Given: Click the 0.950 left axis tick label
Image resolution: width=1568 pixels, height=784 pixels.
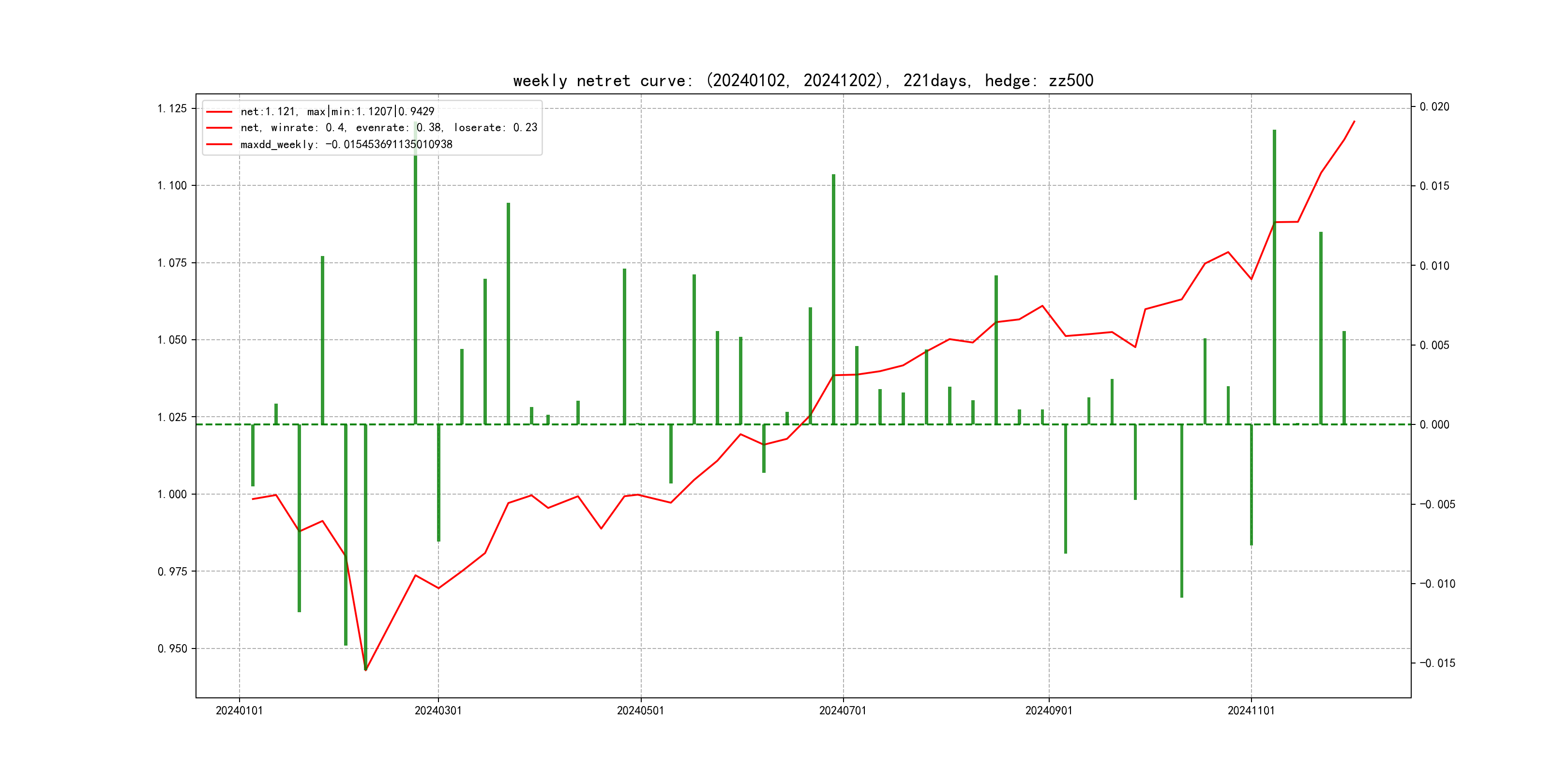Looking at the screenshot, I should (172, 649).
